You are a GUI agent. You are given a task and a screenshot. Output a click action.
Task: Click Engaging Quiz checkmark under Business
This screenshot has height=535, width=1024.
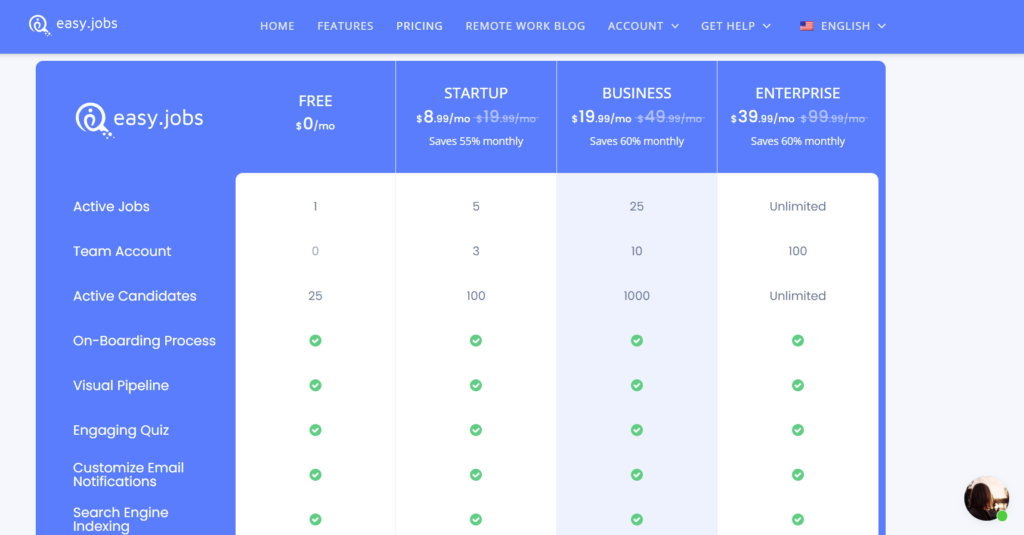637,430
